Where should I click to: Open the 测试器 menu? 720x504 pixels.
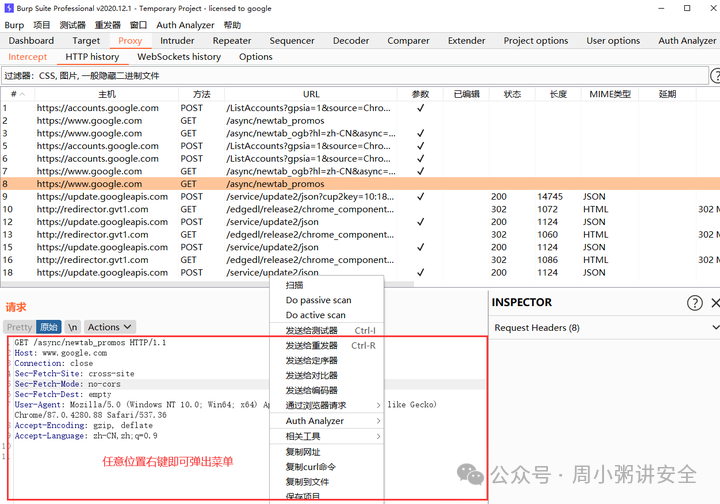73,25
